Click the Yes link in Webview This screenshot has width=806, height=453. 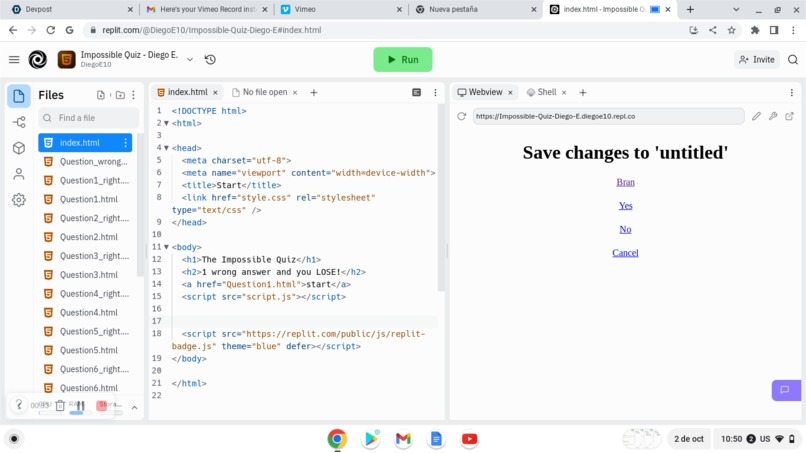coord(625,206)
